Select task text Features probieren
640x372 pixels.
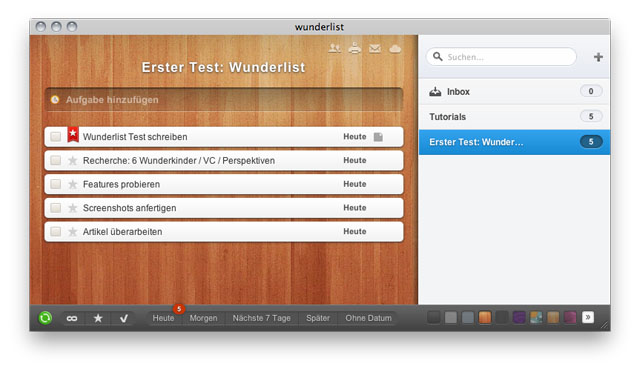[121, 184]
